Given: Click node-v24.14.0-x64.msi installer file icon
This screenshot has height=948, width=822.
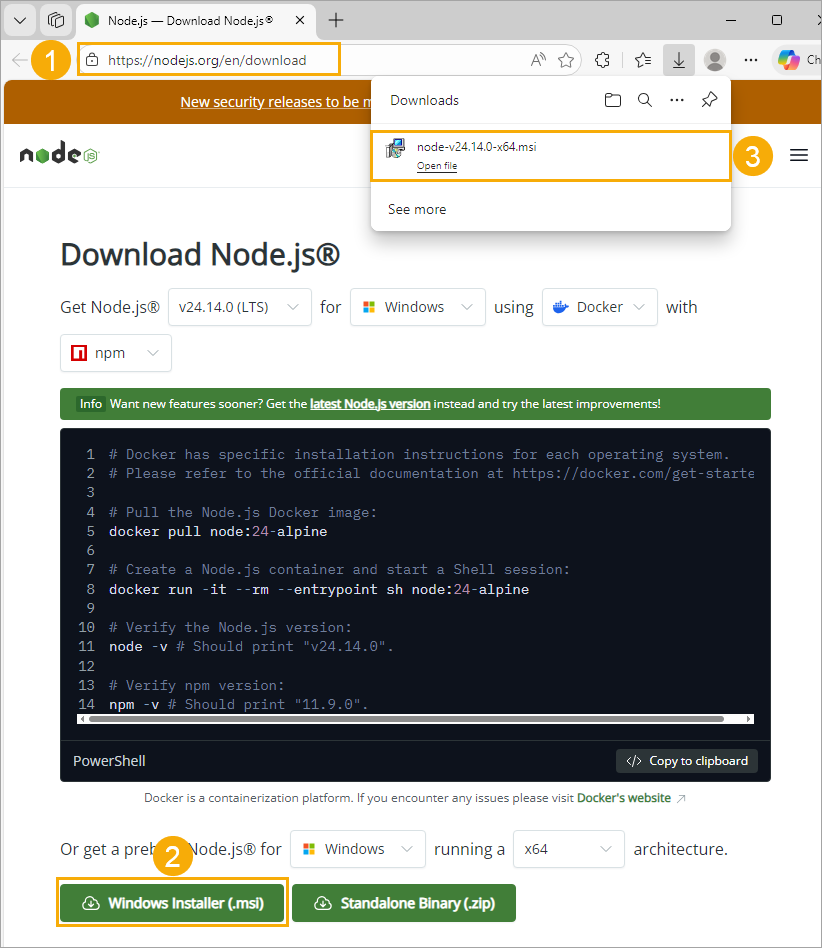Looking at the screenshot, I should click(x=395, y=148).
